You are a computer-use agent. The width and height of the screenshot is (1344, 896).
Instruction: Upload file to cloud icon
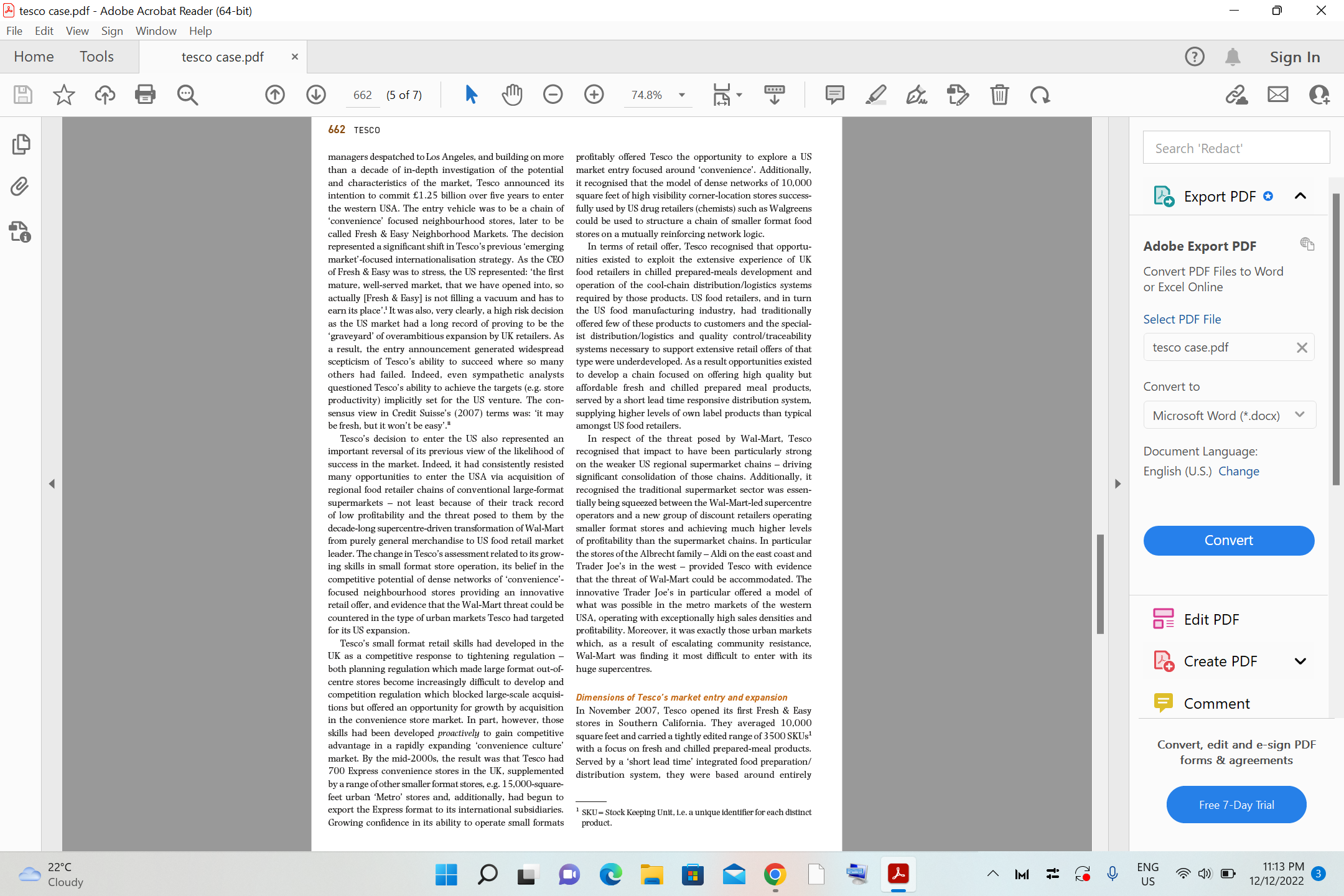point(105,95)
